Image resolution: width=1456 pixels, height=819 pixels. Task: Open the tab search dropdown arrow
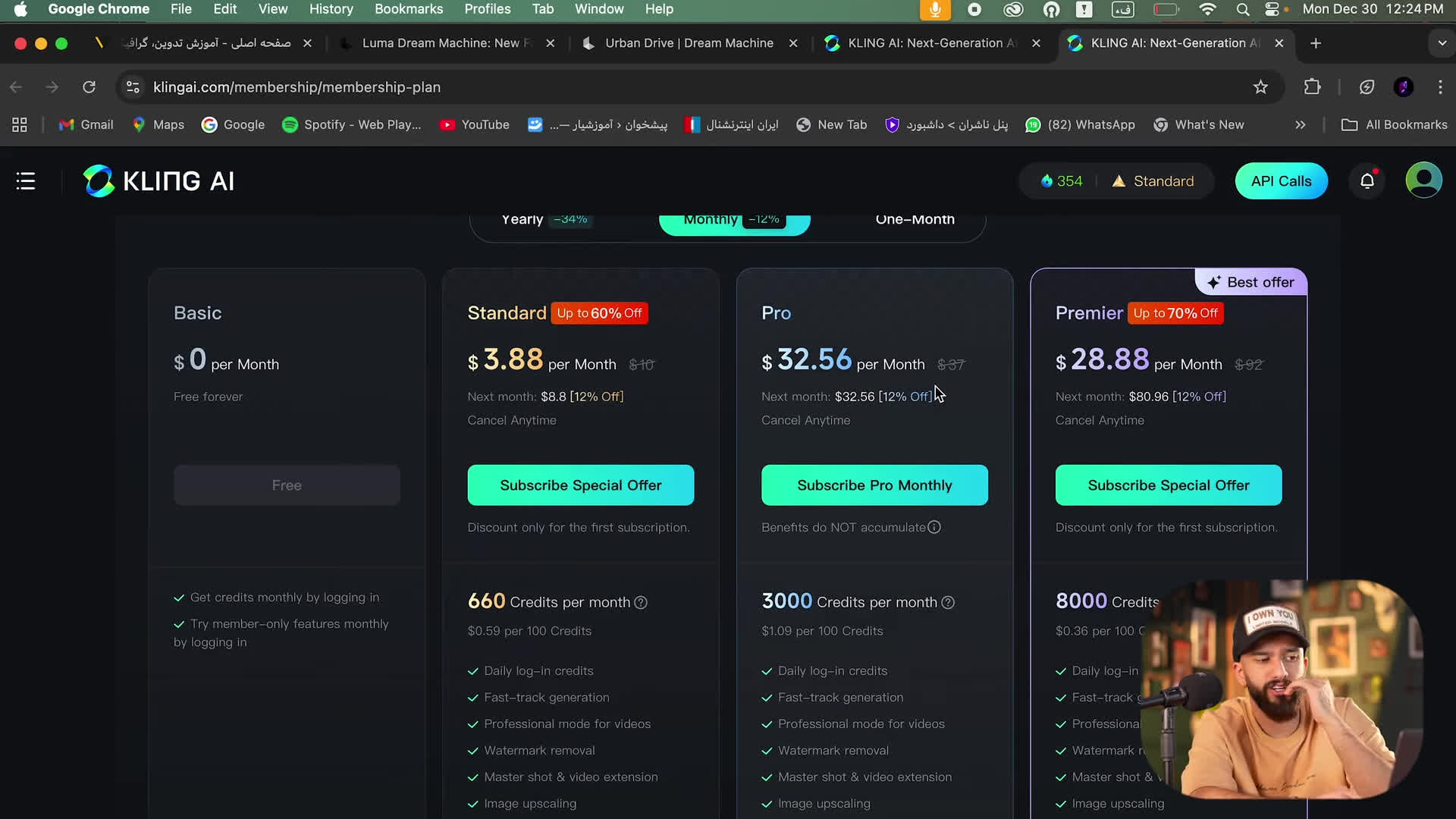(x=1442, y=43)
